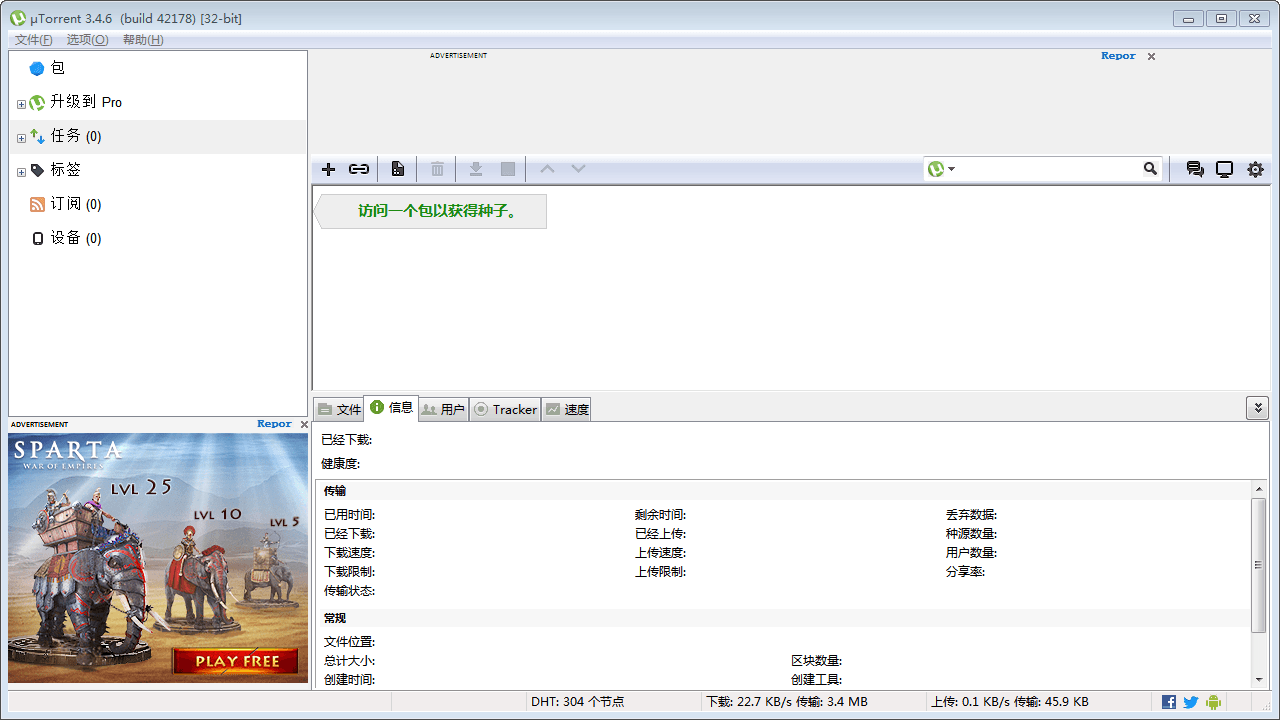The height and width of the screenshot is (720, 1280).
Task: Switch to the 文件 tab
Action: (339, 409)
